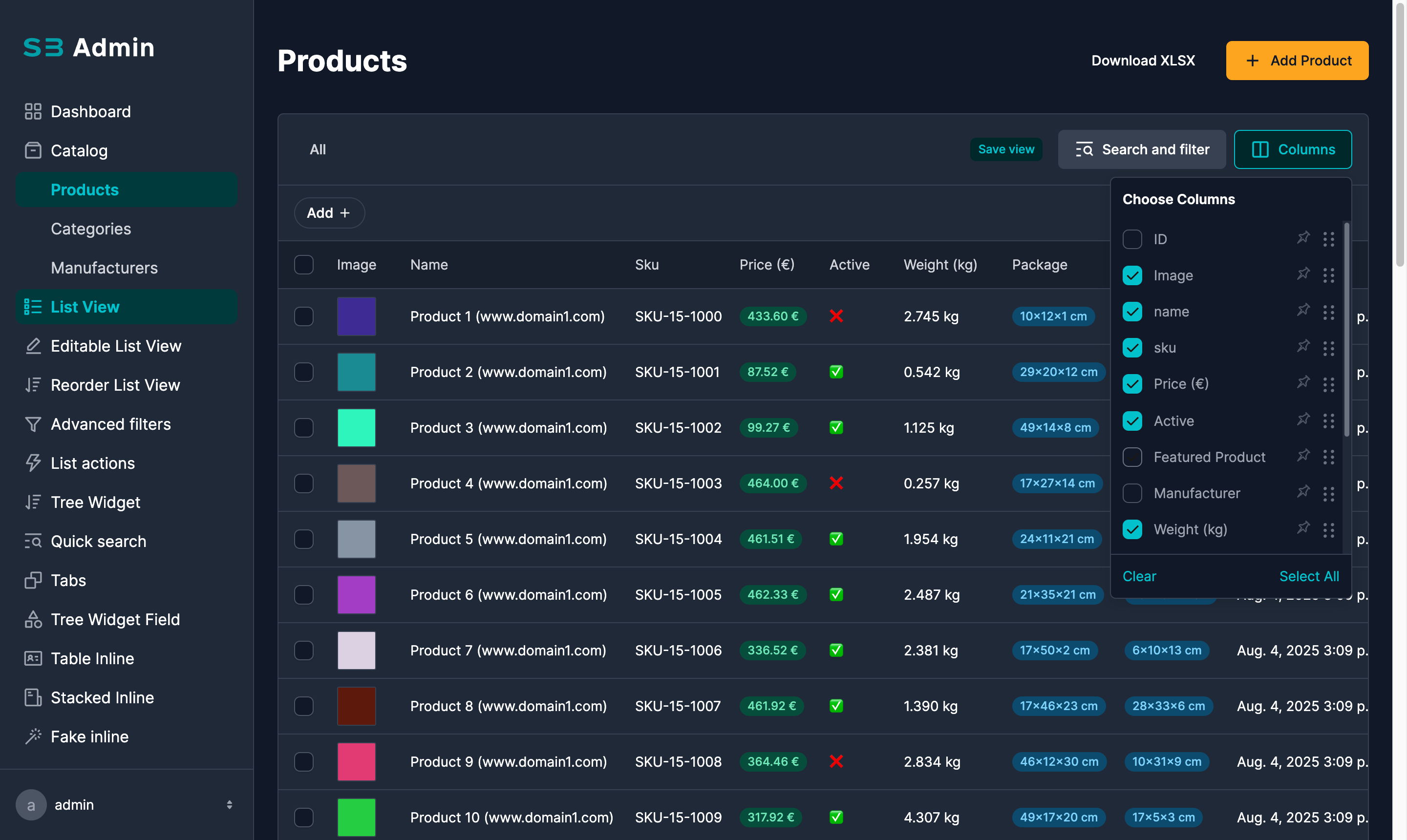
Task: Close the Columns chooser dropdown button
Action: click(1292, 149)
